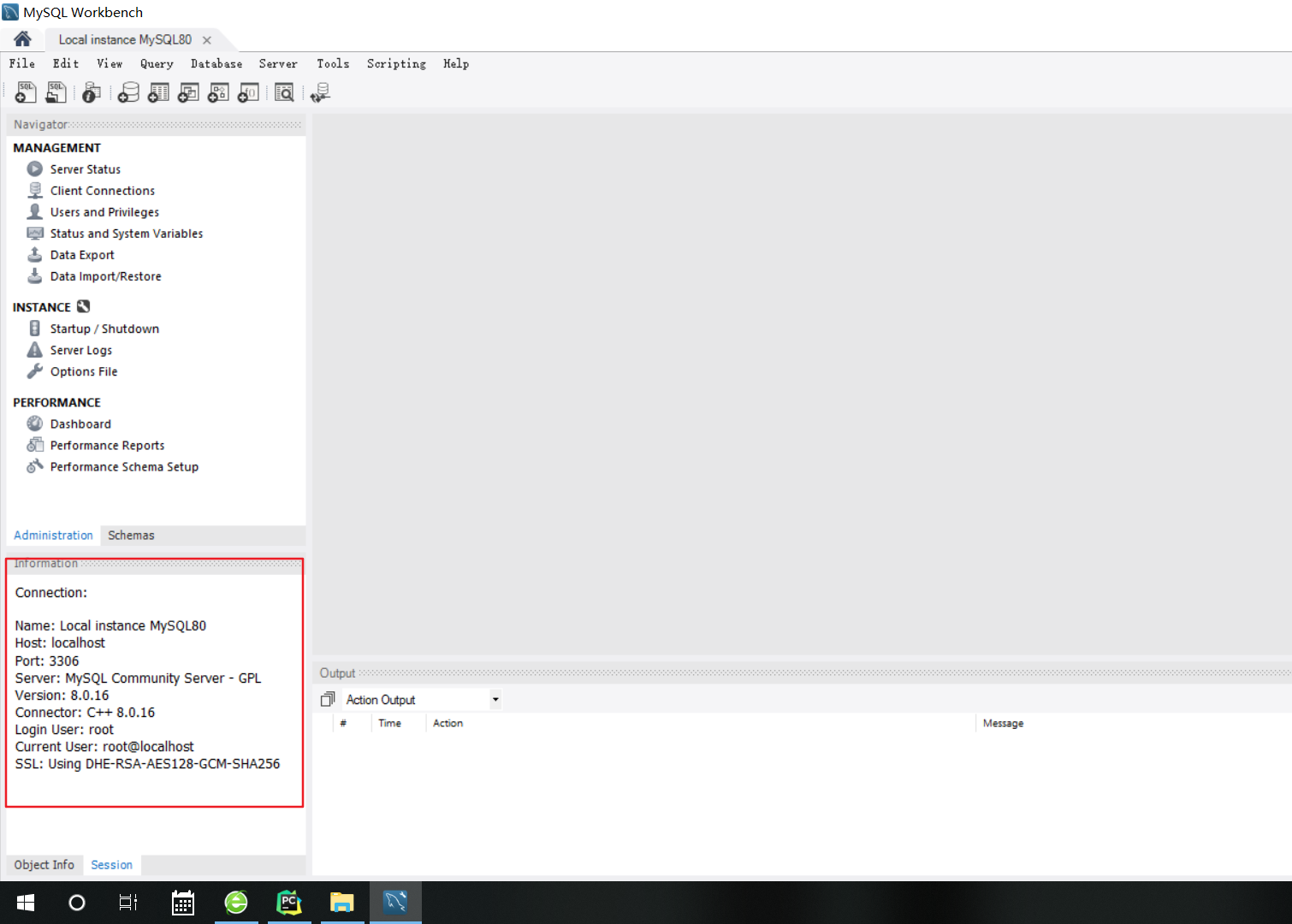Open Client Connections in Management

coord(103,191)
